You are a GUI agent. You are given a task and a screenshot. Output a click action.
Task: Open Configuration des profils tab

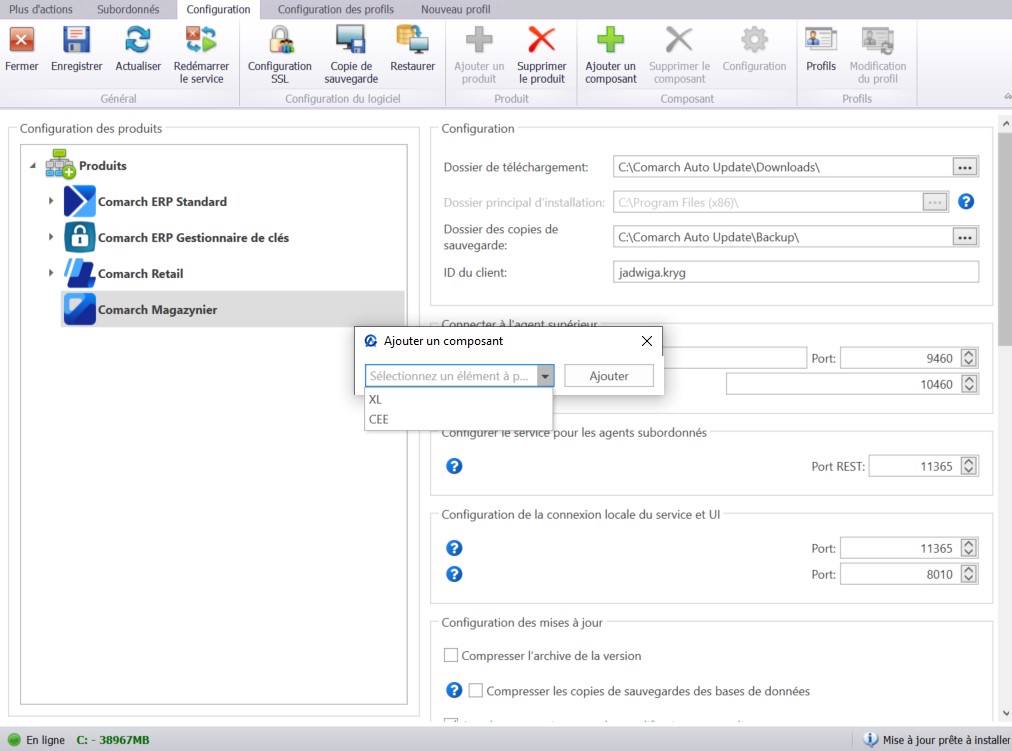pyautogui.click(x=336, y=9)
